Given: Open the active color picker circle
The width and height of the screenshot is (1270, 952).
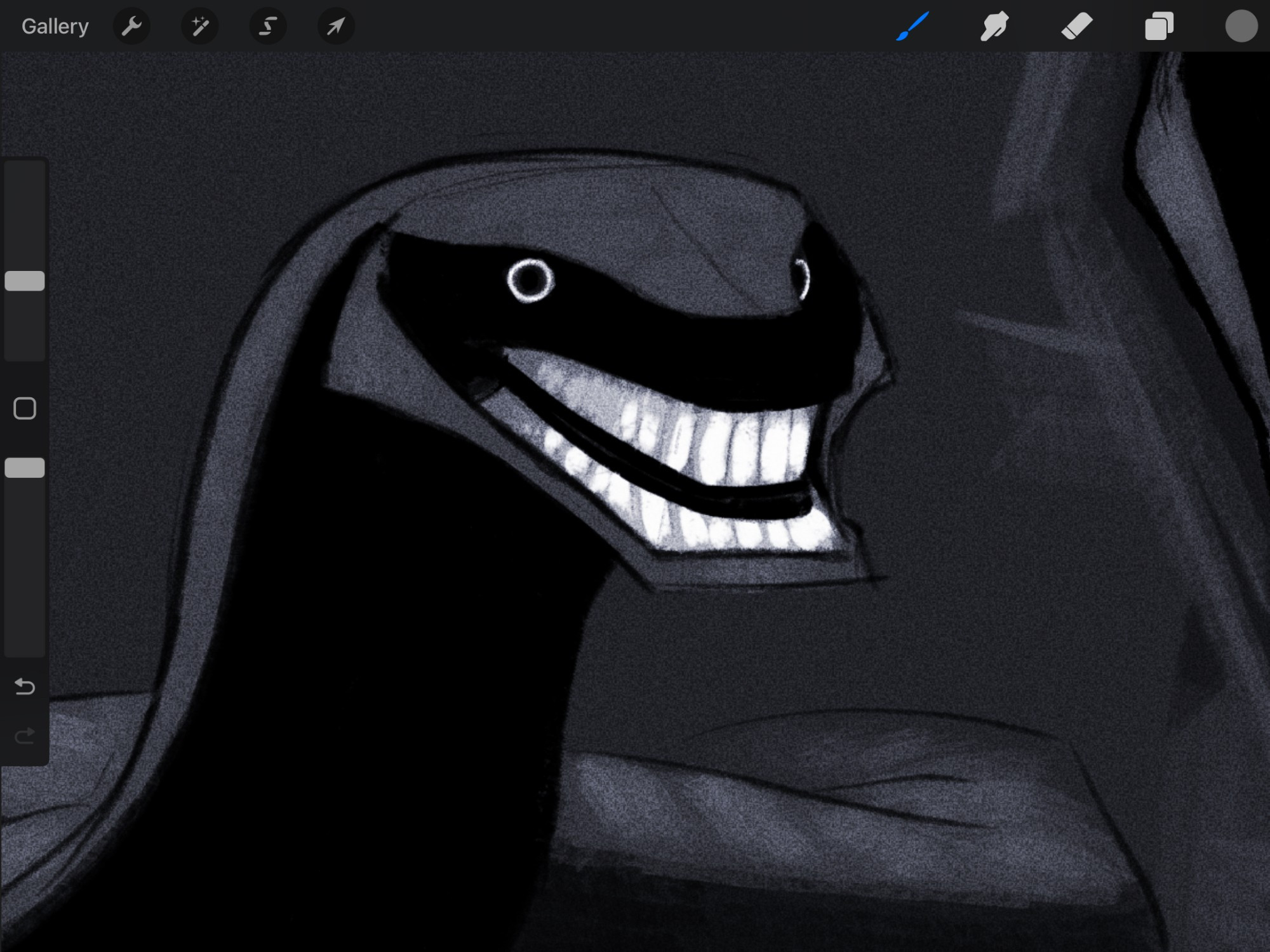Looking at the screenshot, I should [1241, 26].
